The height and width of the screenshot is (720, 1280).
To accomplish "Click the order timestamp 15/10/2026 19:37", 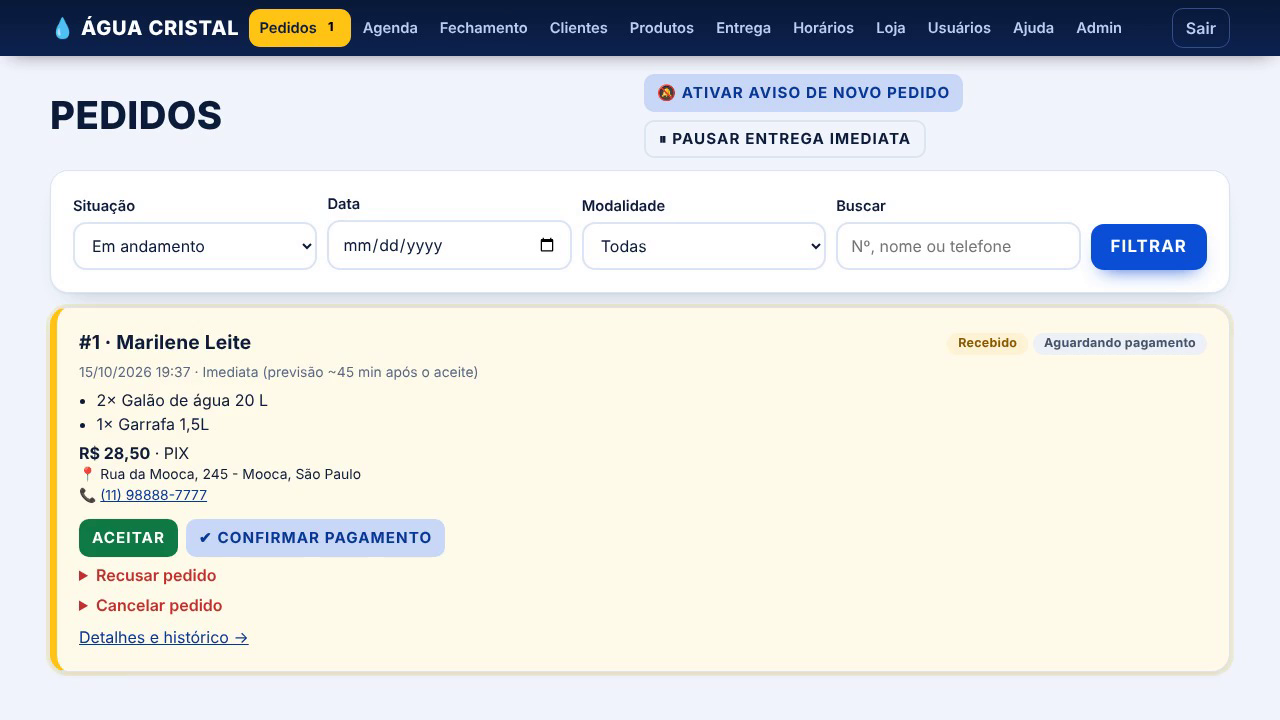I will tap(135, 372).
